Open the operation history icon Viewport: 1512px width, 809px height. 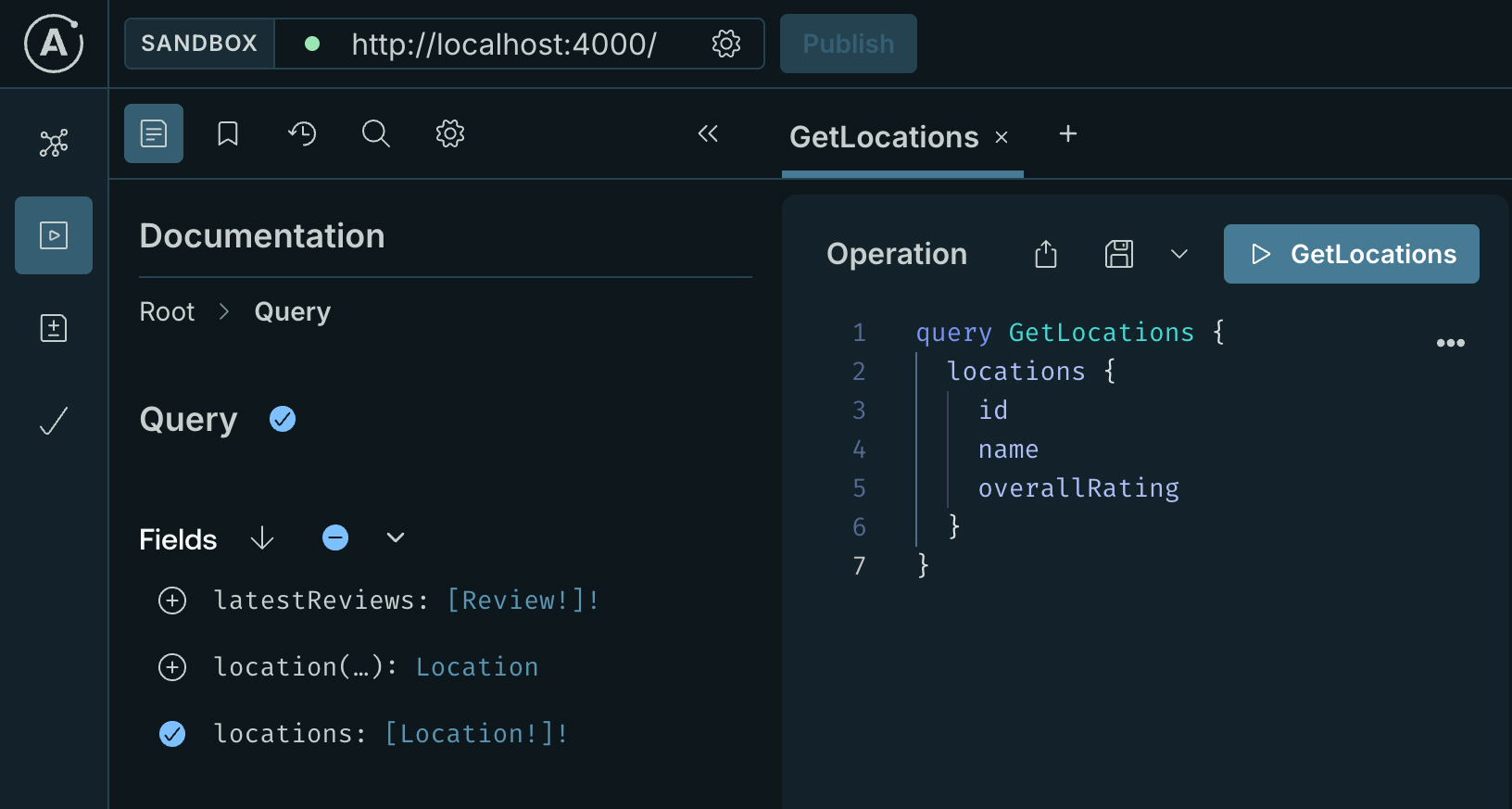click(x=302, y=133)
